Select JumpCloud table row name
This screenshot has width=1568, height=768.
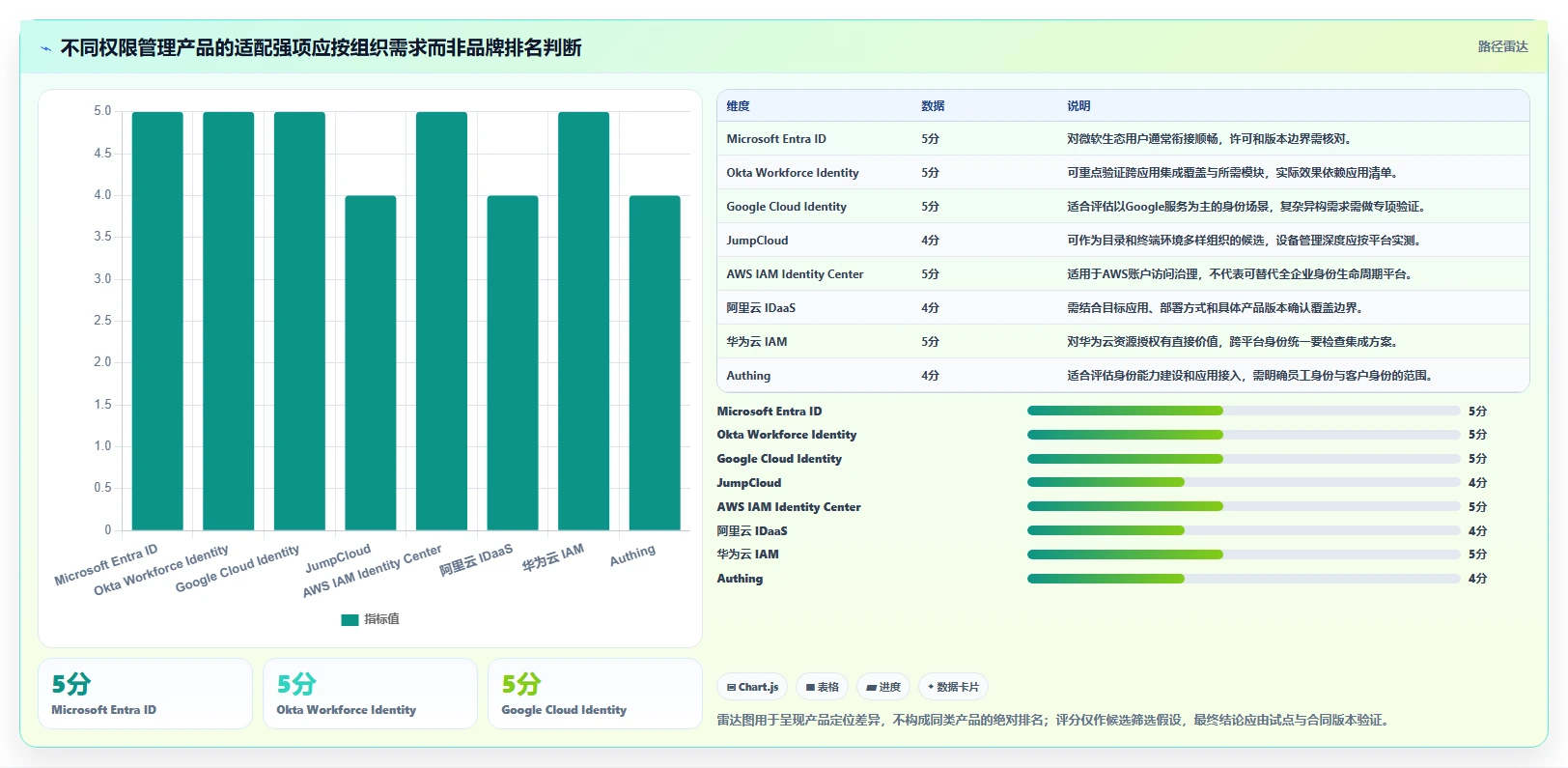point(757,241)
